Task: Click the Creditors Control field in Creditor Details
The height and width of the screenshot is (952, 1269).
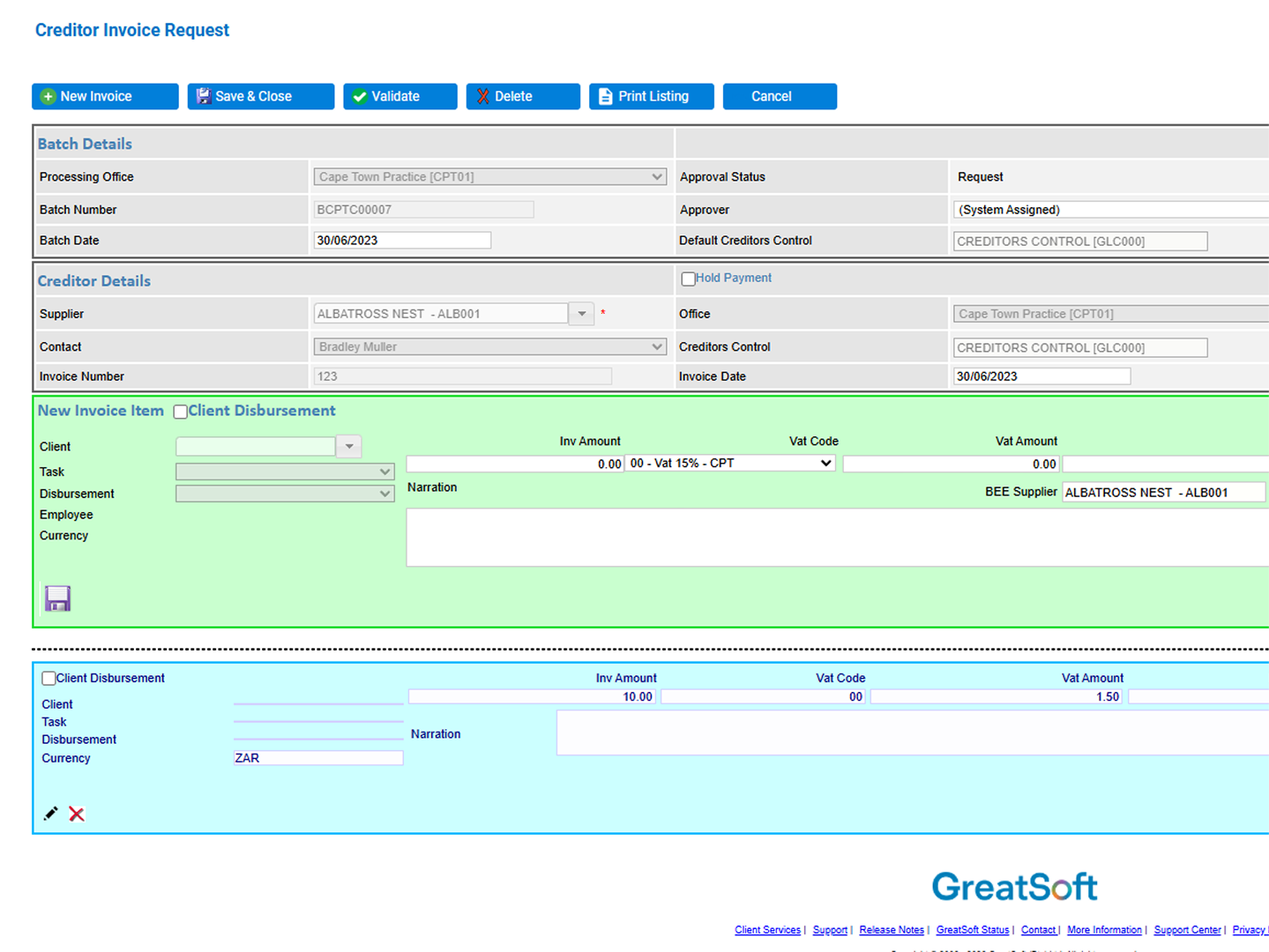Action: pos(1080,348)
